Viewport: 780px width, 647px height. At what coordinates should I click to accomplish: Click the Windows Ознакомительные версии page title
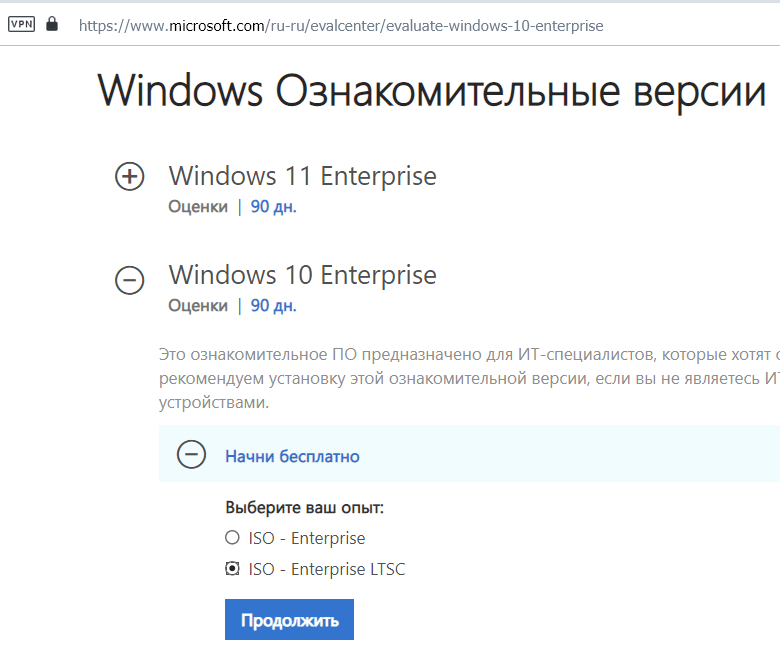pos(431,92)
